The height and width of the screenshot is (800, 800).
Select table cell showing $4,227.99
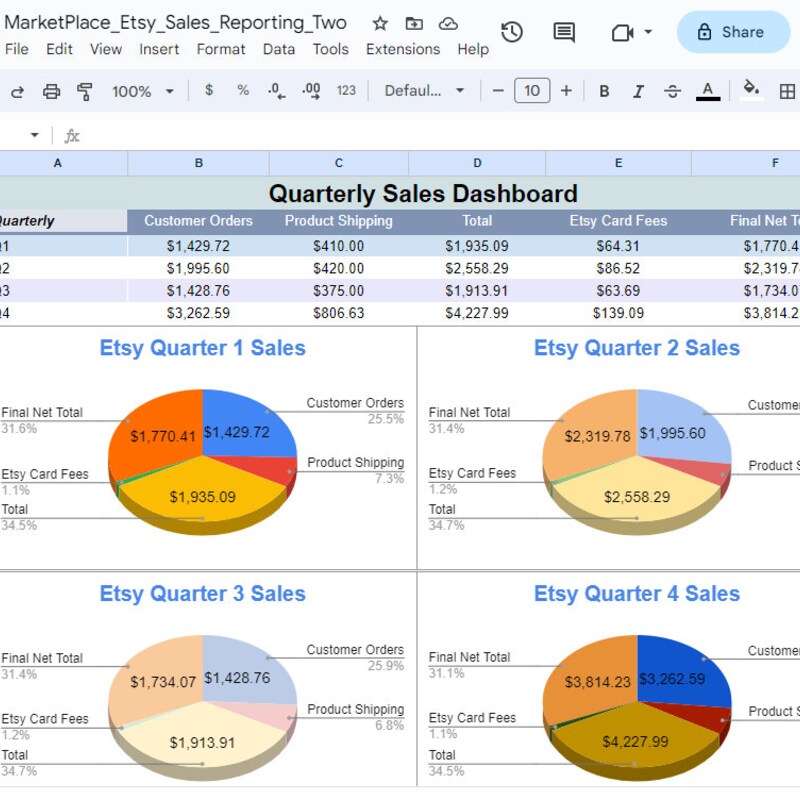click(477, 313)
